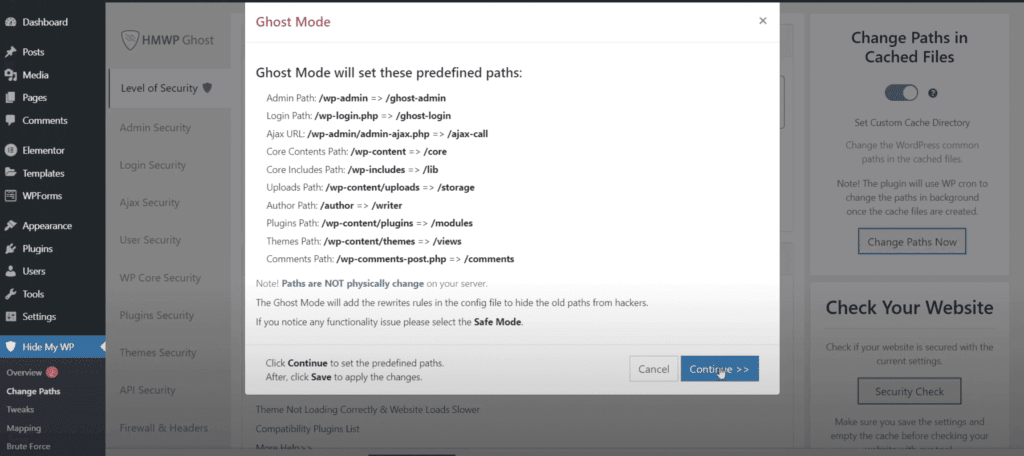Click the Elementor icon in sidebar
Screen dimensions: 1024x456
[x=11, y=150]
